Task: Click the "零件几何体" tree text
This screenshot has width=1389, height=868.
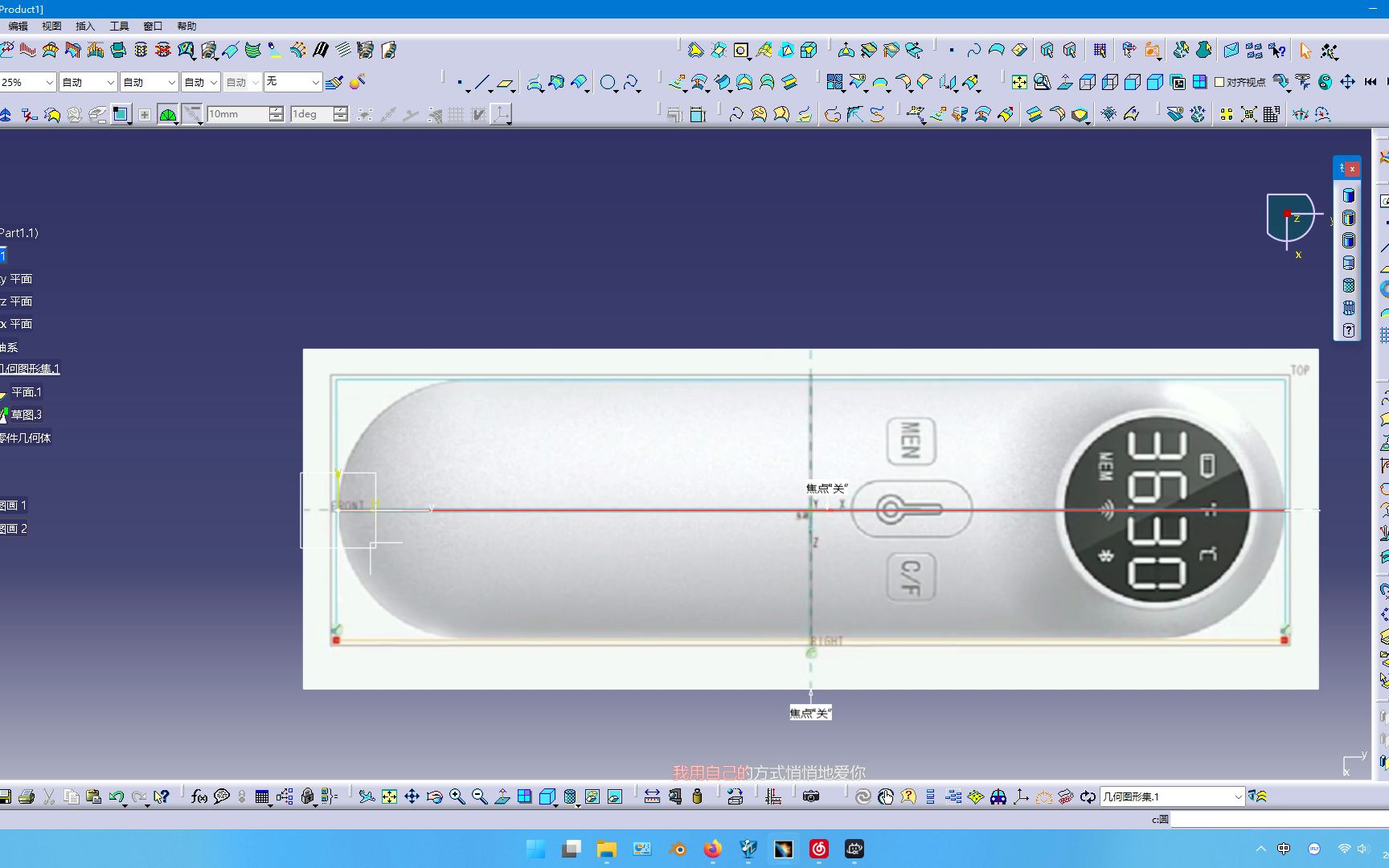Action: coord(25,438)
